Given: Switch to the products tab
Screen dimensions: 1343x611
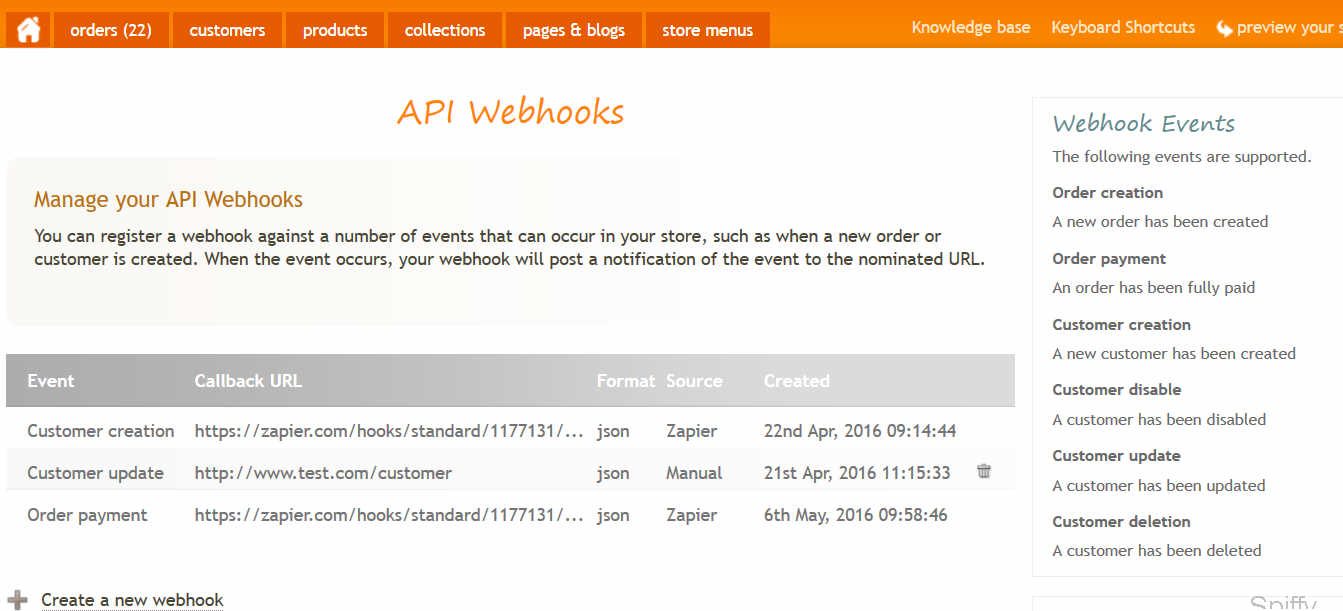Looking at the screenshot, I should click(x=335, y=30).
